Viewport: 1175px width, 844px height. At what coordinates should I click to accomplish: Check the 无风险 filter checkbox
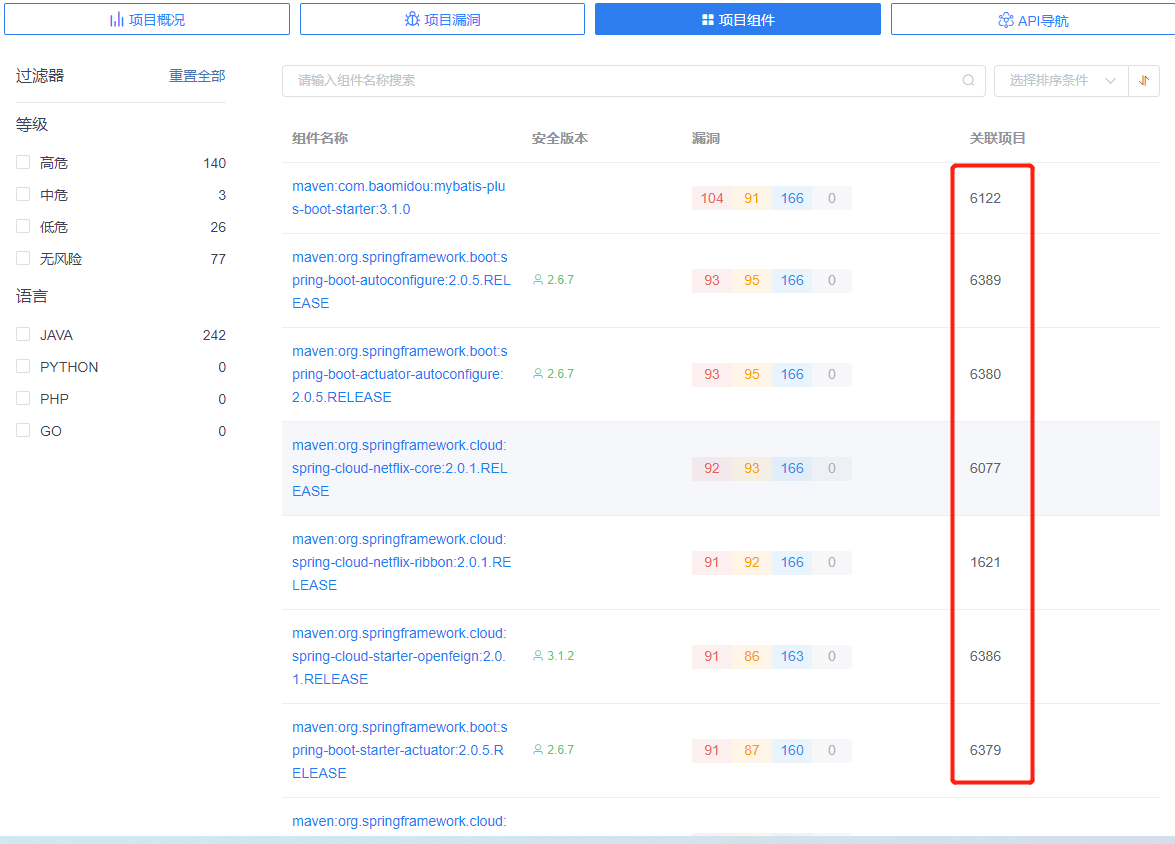21,258
